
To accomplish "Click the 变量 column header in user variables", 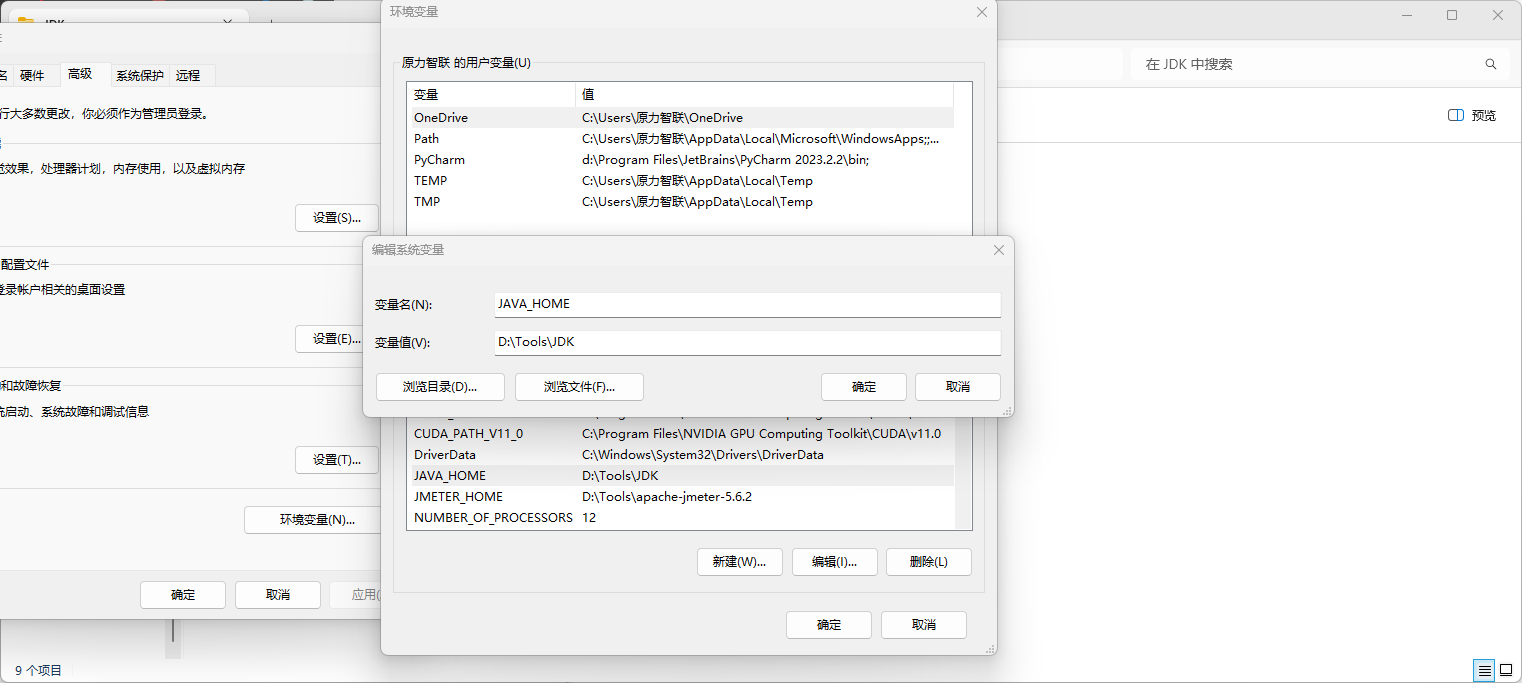I will coord(492,94).
